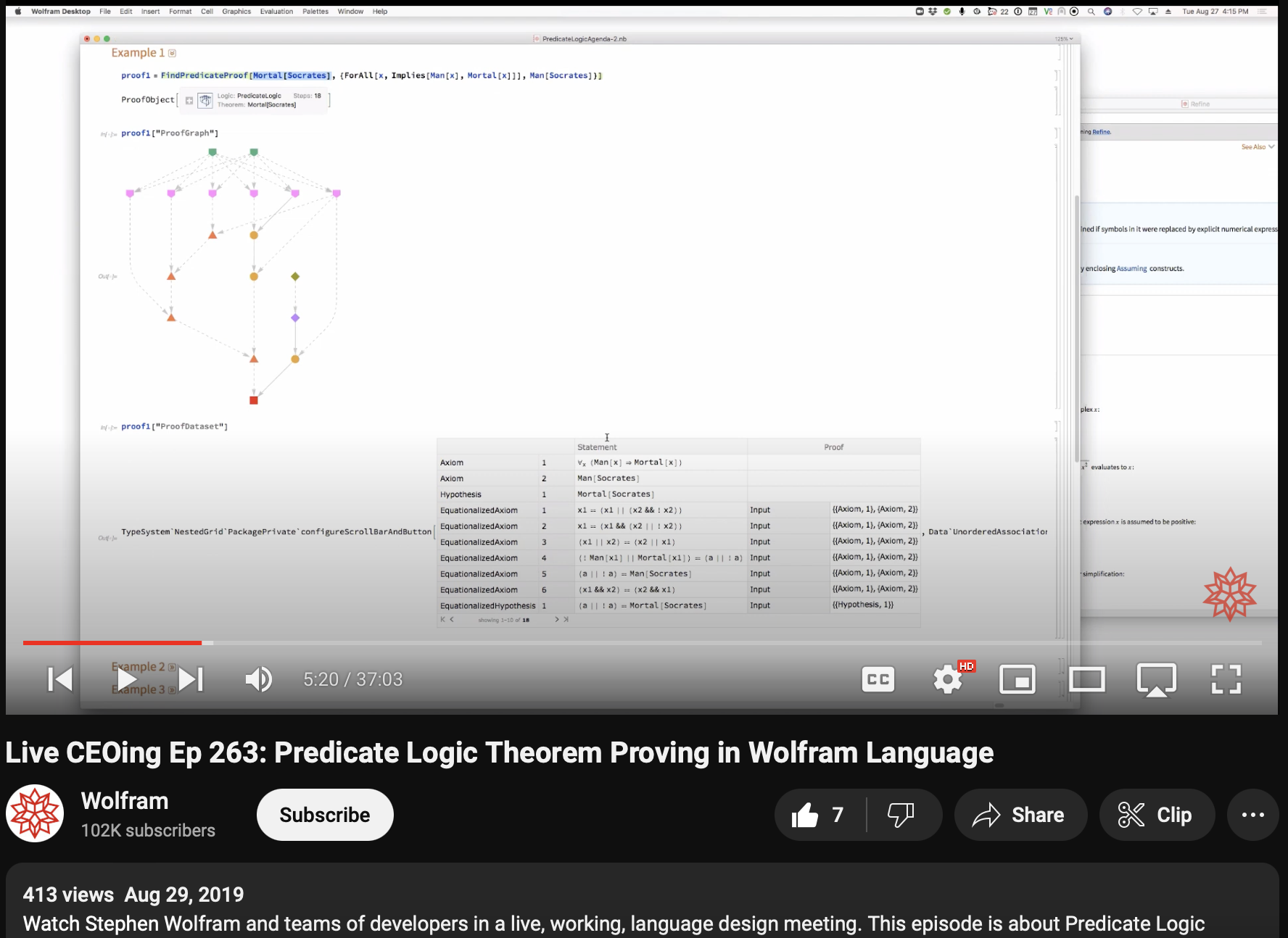Open Wolfram channel name link
Image resolution: width=1288 pixels, height=938 pixels.
125,801
